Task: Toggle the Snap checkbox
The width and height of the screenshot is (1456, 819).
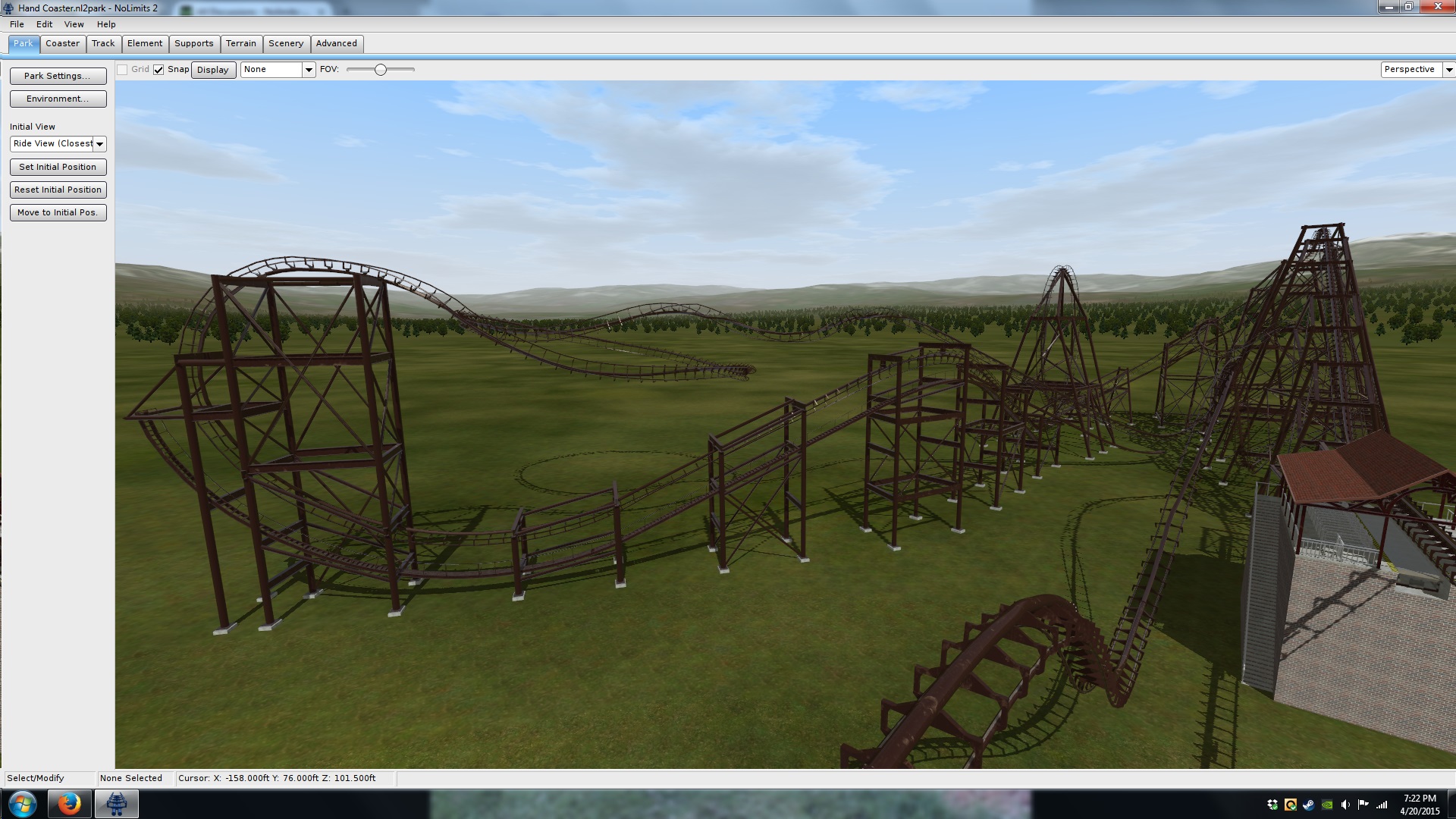Action: coord(158,70)
